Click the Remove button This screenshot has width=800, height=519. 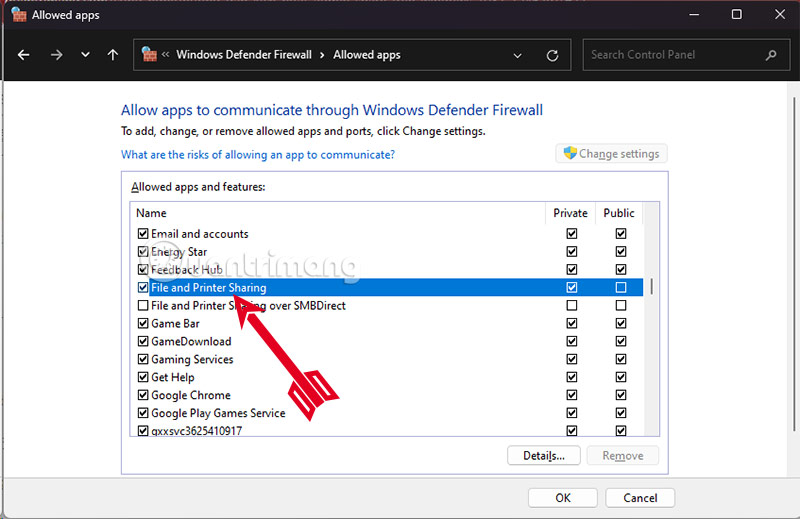(x=622, y=455)
